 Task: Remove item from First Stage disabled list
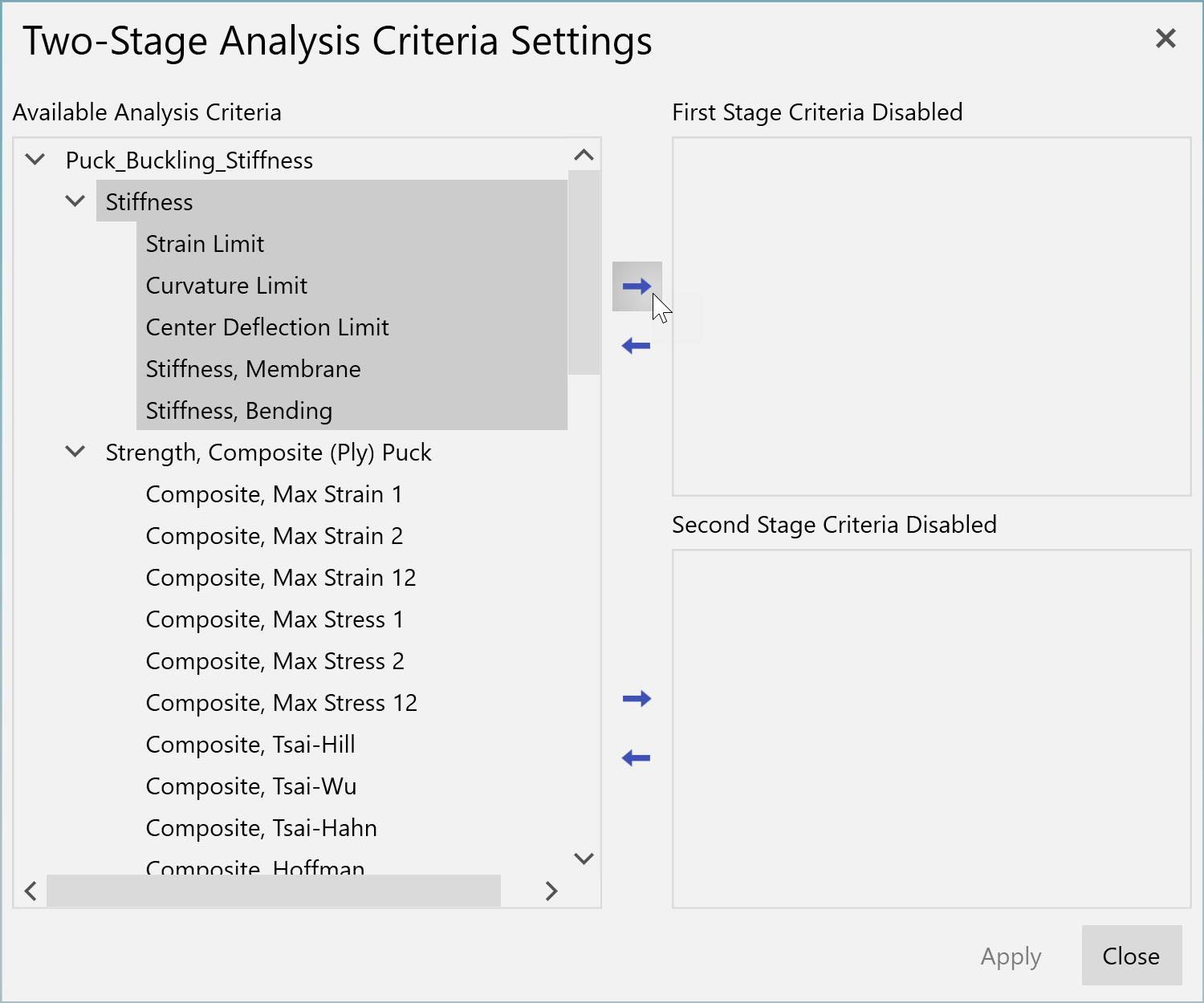coord(637,346)
